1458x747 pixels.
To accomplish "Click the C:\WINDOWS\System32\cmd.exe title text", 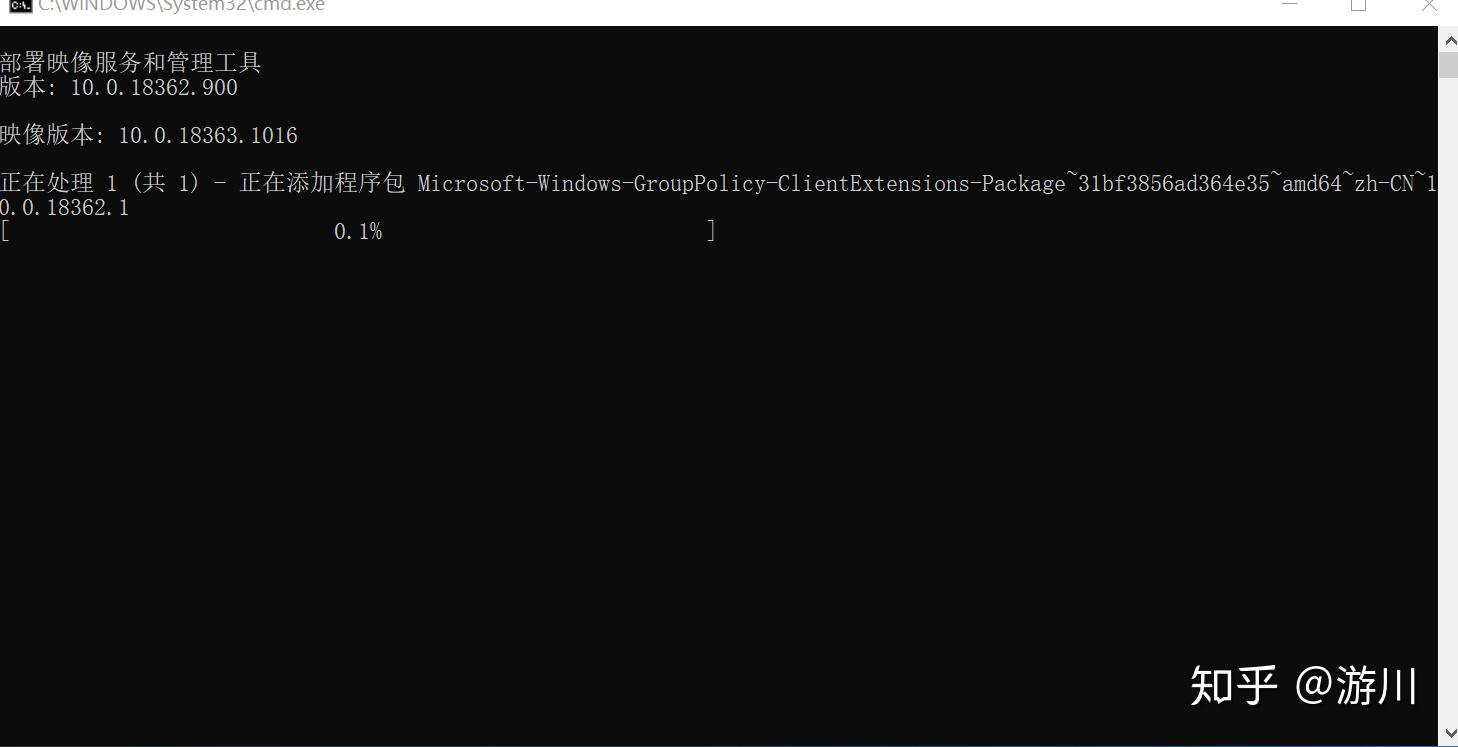I will point(181,5).
